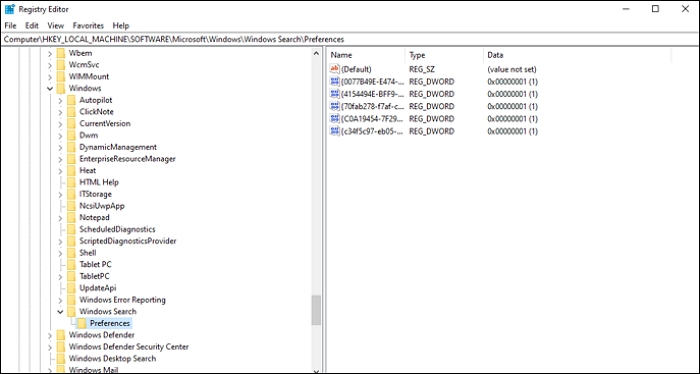The width and height of the screenshot is (700, 374).
Task: Select the Wbem folder icon
Action: [61, 53]
